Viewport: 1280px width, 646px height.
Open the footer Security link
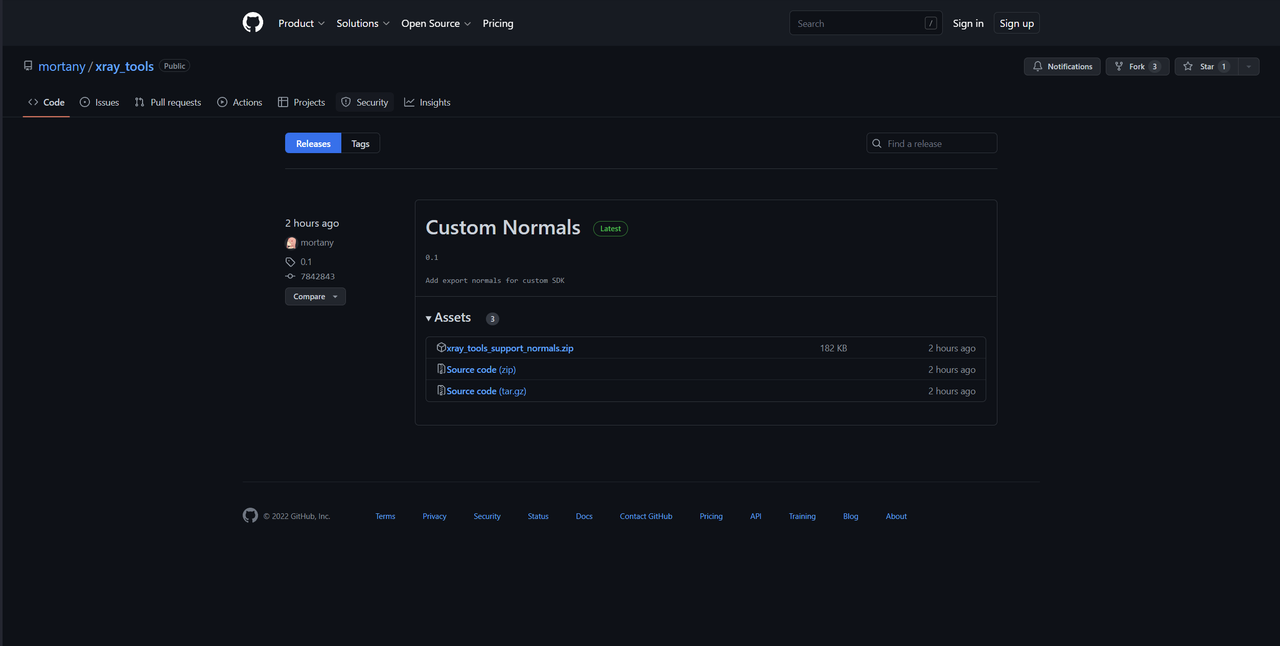point(487,516)
